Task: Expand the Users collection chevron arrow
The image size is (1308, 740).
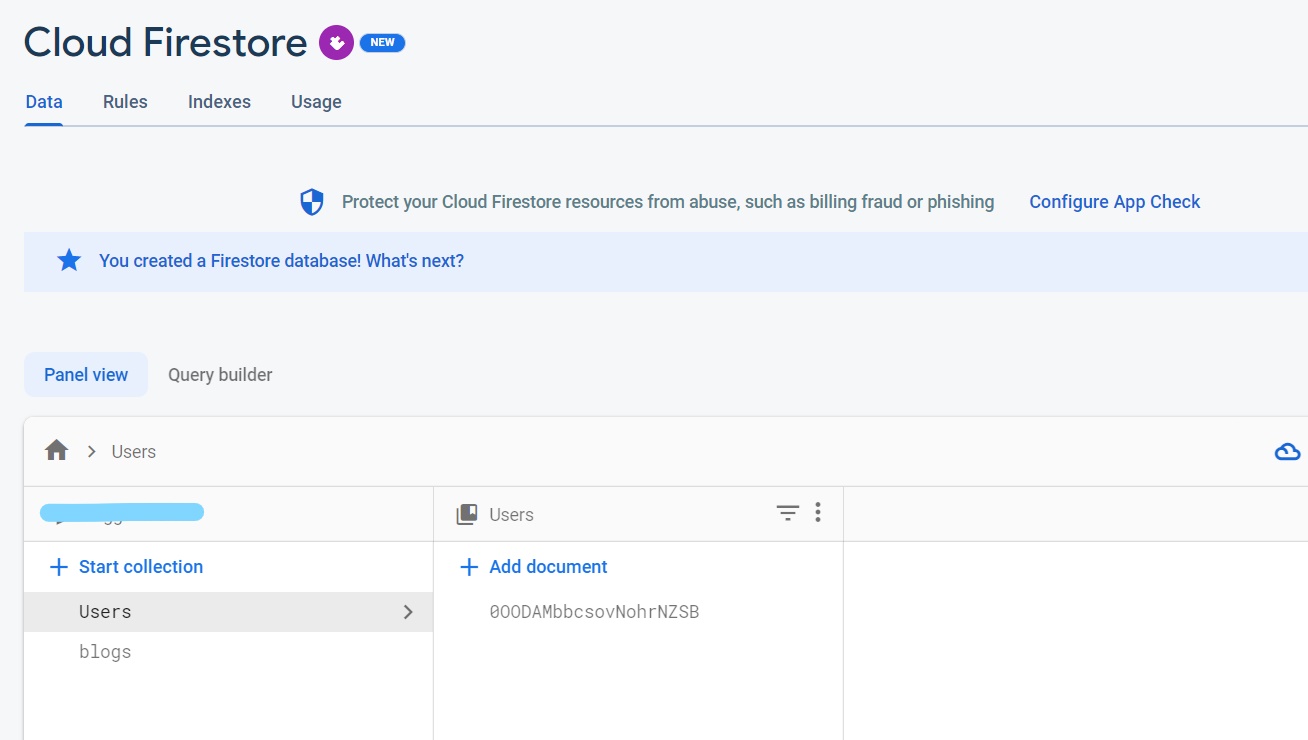Action: (x=407, y=612)
